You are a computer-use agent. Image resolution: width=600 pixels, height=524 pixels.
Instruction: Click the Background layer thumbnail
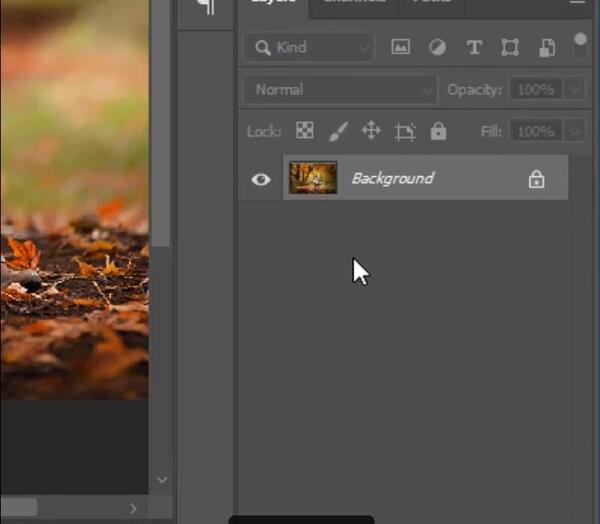click(x=313, y=178)
